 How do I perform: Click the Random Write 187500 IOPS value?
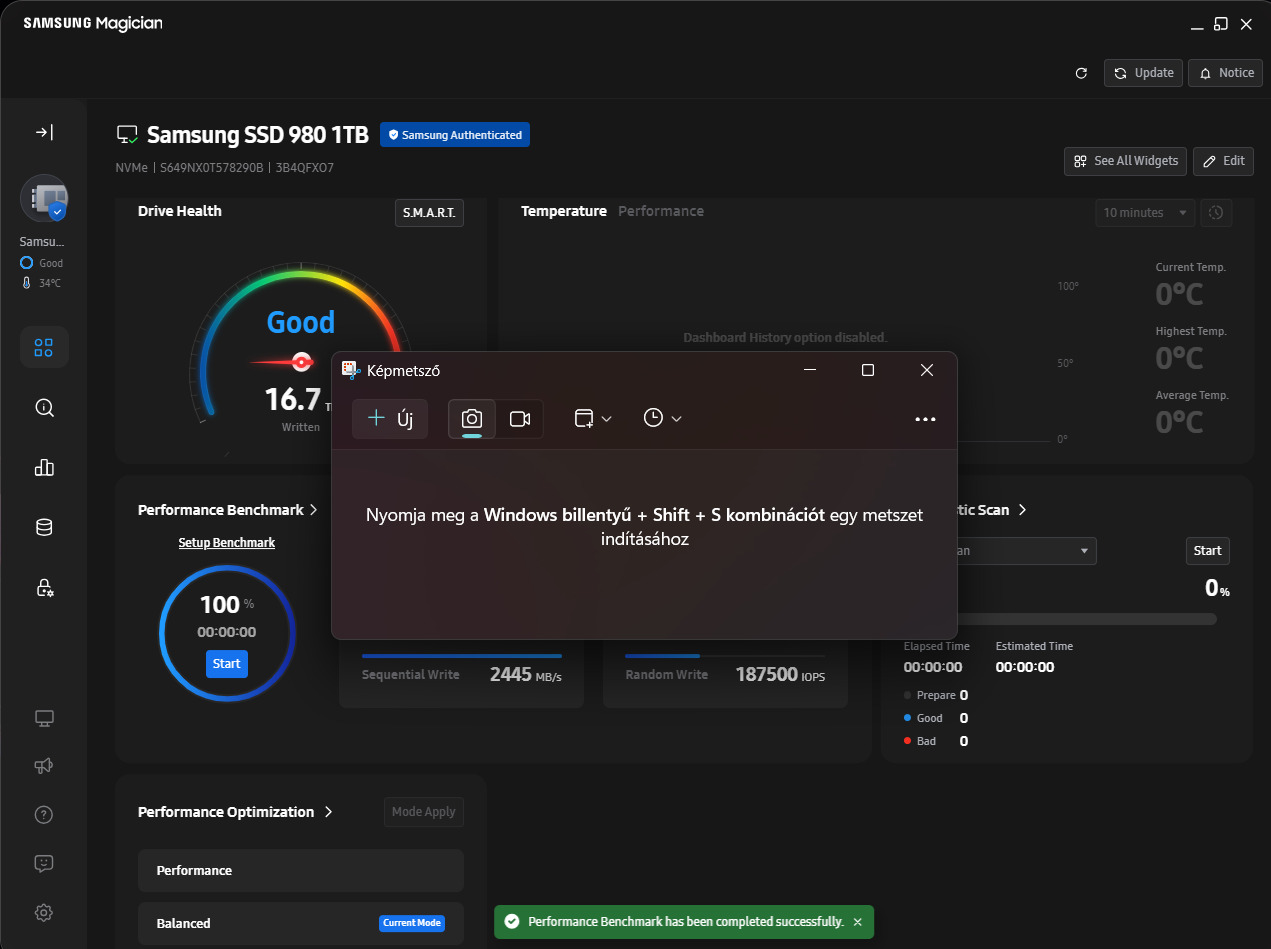(x=781, y=675)
